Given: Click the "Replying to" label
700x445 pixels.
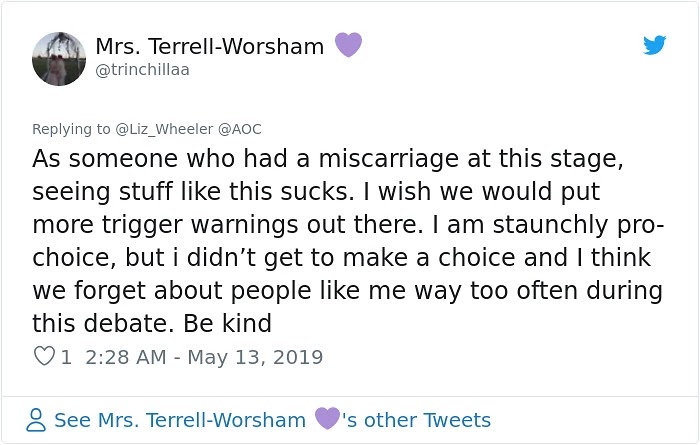Looking at the screenshot, I should click(x=68, y=129).
